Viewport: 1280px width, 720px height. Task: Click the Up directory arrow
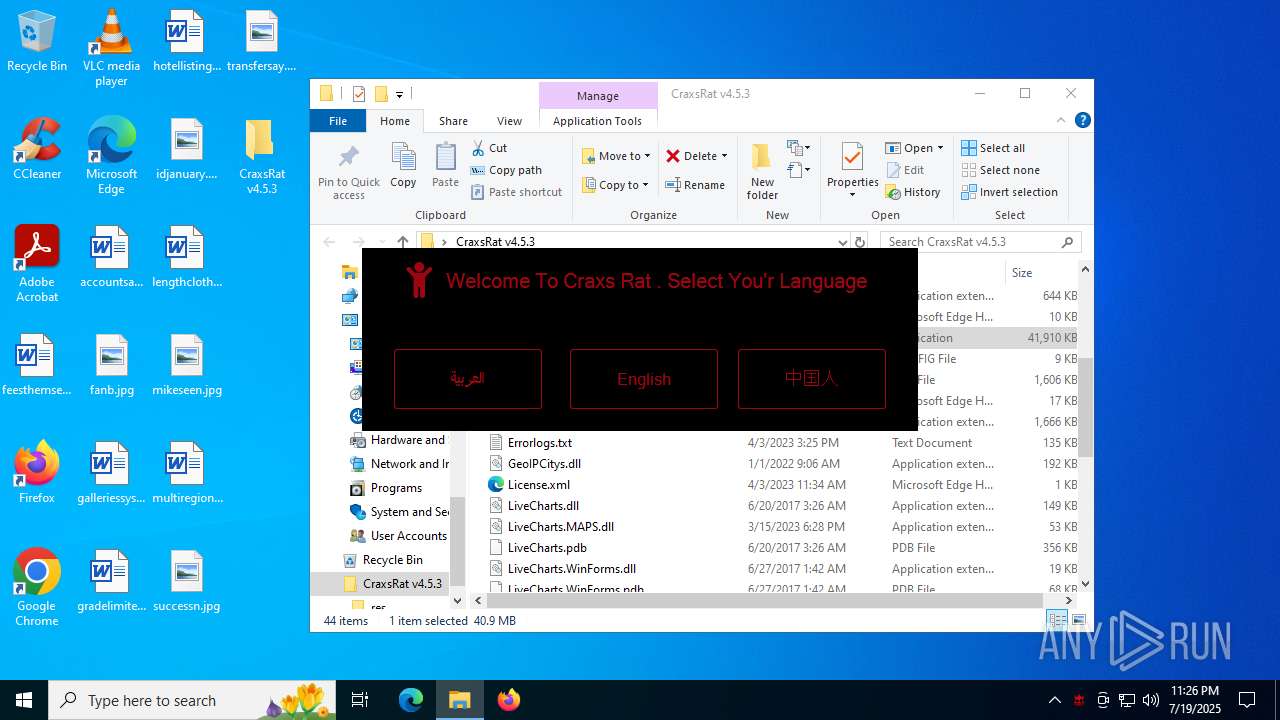pos(403,241)
